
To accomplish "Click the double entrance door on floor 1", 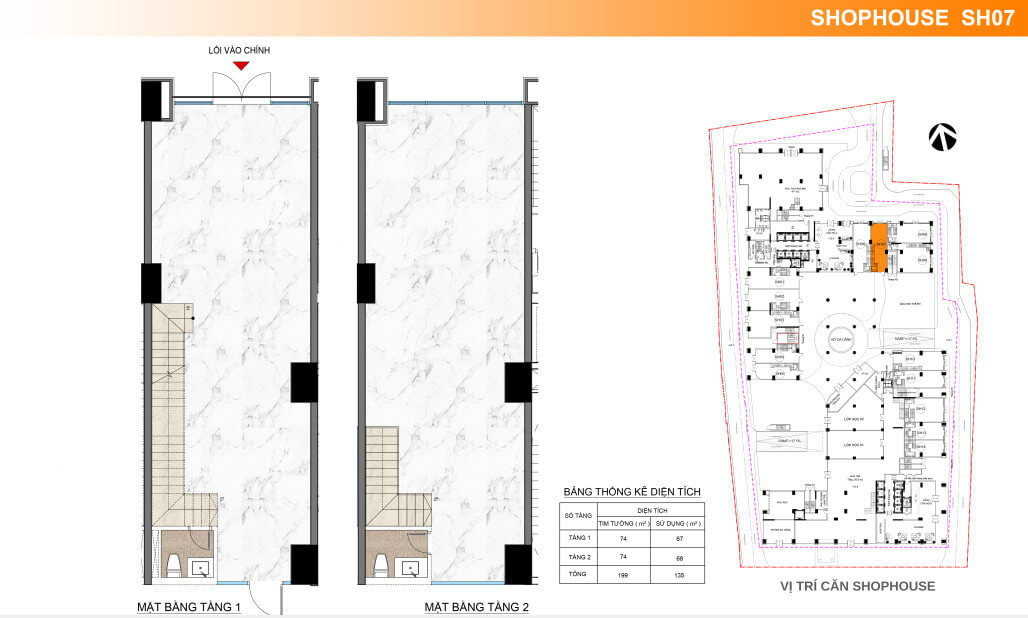I will [x=241, y=89].
